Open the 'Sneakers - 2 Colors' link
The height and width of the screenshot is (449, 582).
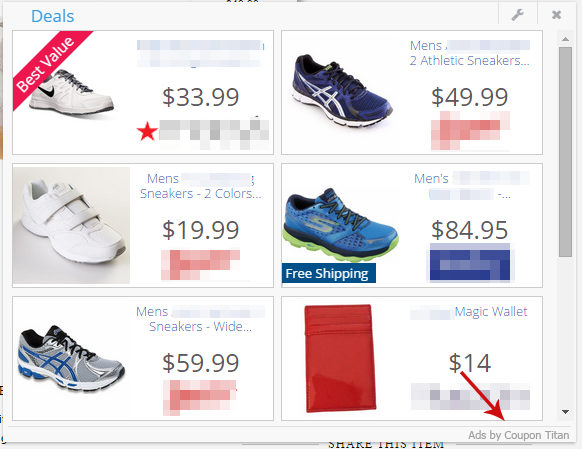pyautogui.click(x=200, y=194)
